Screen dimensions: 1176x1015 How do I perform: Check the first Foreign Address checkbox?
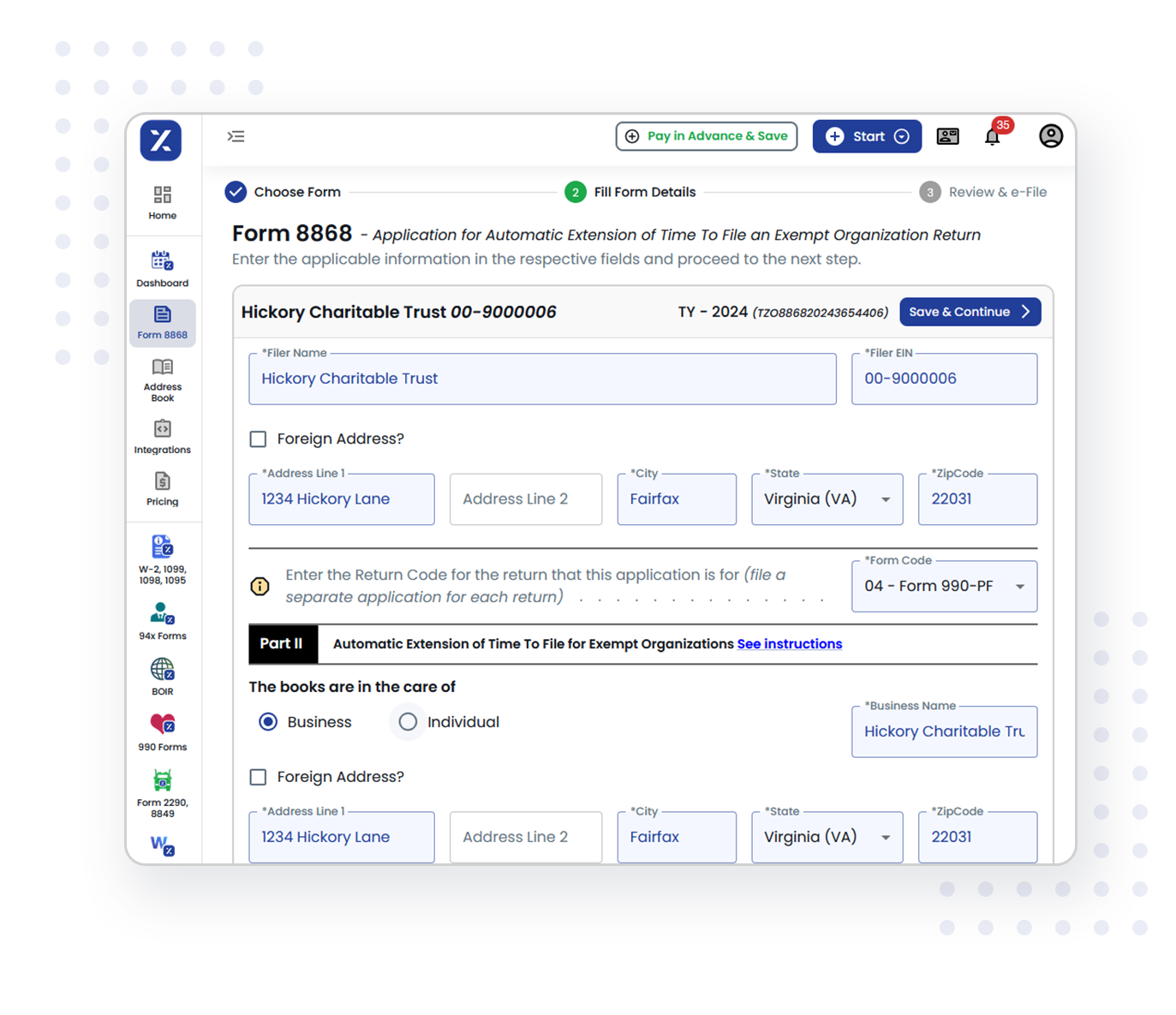point(258,439)
